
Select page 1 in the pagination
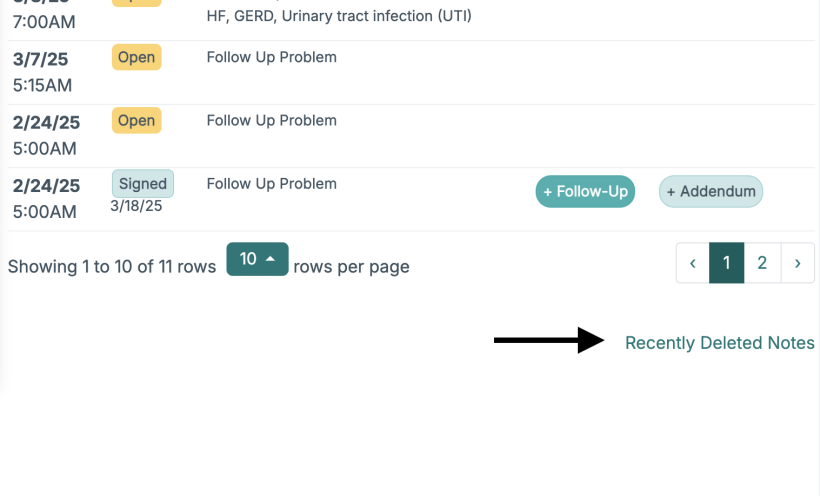pos(727,263)
